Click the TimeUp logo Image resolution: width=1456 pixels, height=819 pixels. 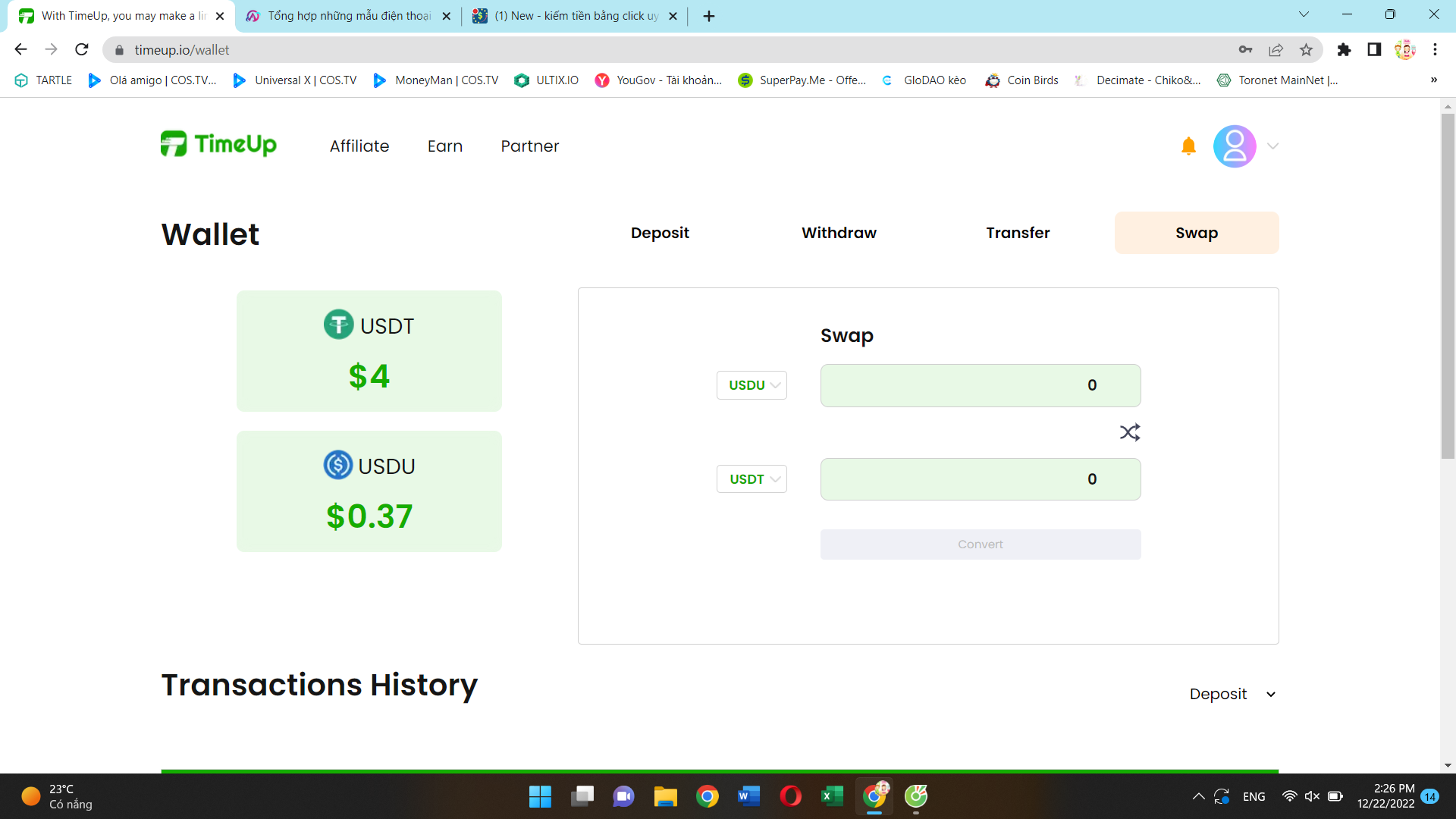pos(218,144)
